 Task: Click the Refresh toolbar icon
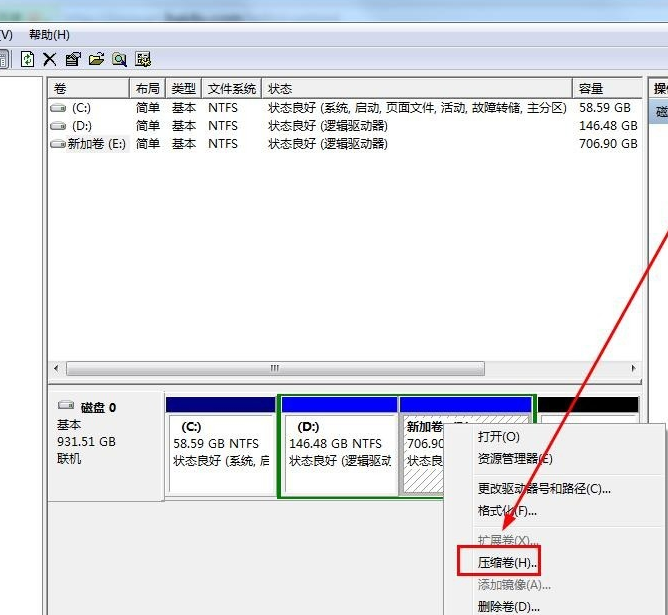click(27, 59)
